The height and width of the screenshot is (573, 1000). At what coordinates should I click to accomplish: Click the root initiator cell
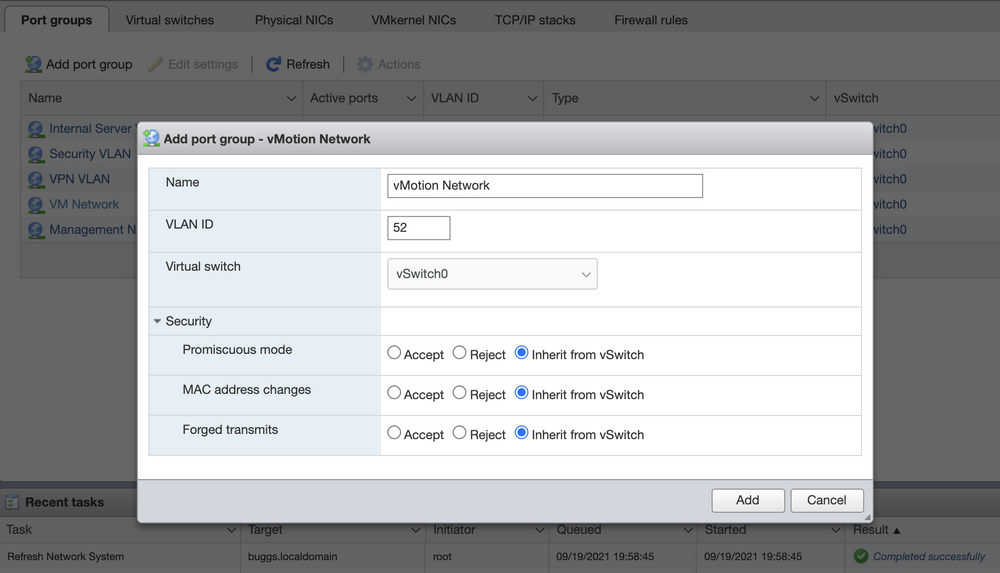(442, 556)
